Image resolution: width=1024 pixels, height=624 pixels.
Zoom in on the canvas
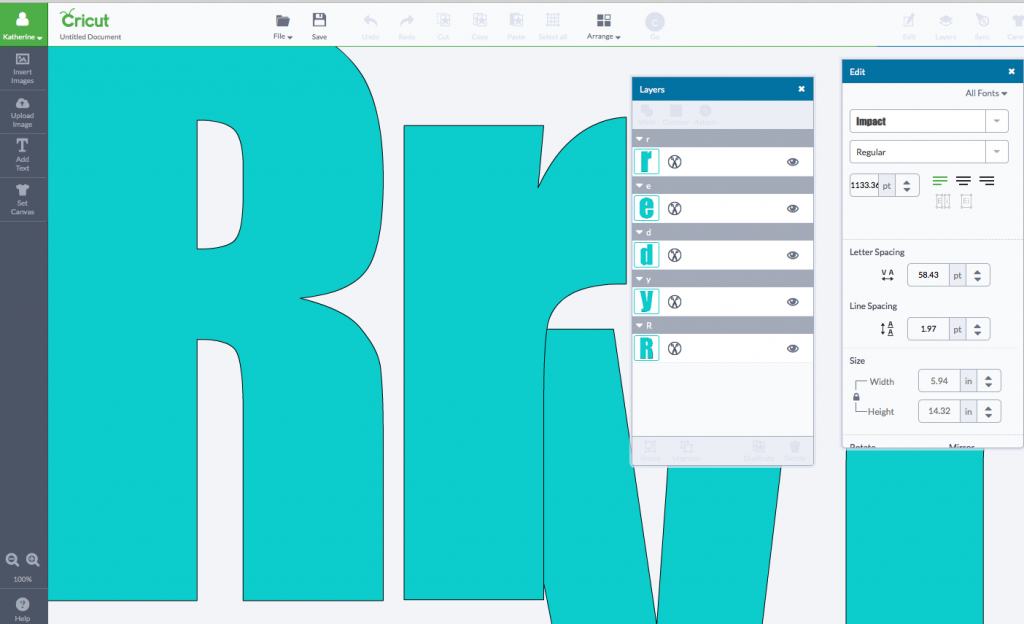(33, 560)
